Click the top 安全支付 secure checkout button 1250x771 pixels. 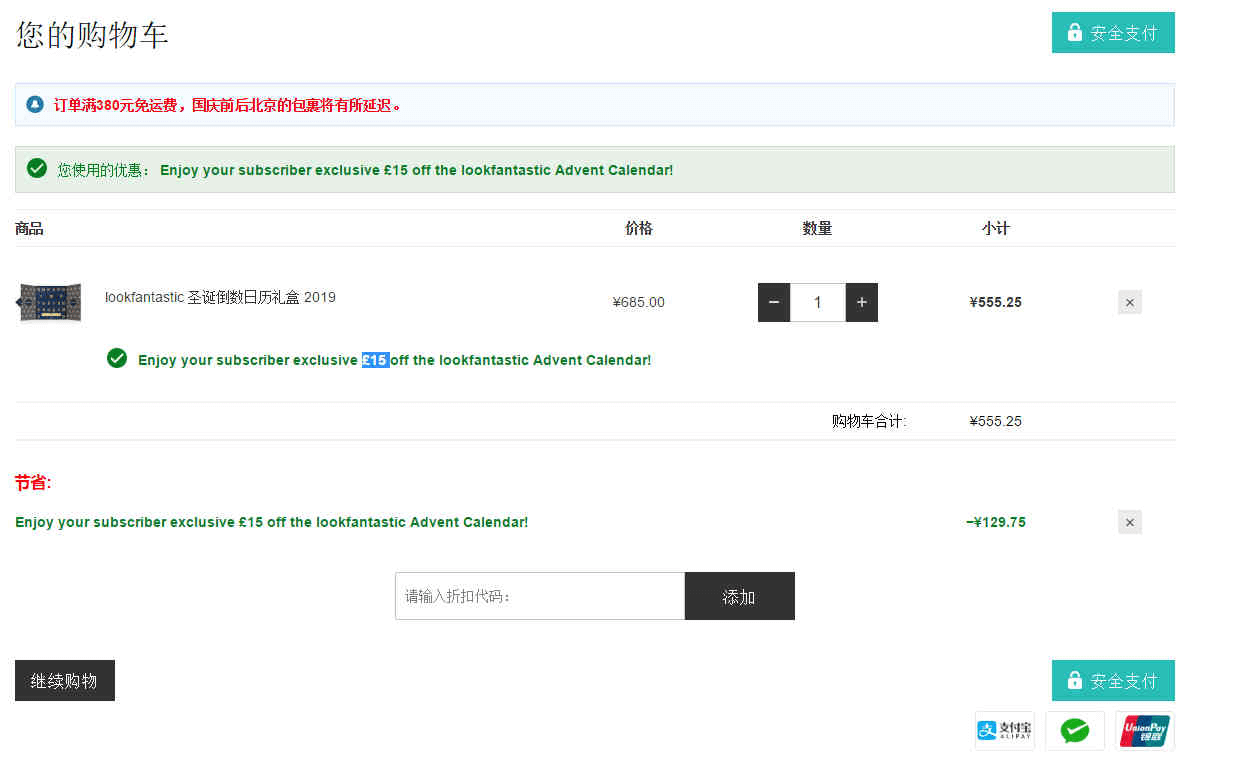pyautogui.click(x=1113, y=33)
